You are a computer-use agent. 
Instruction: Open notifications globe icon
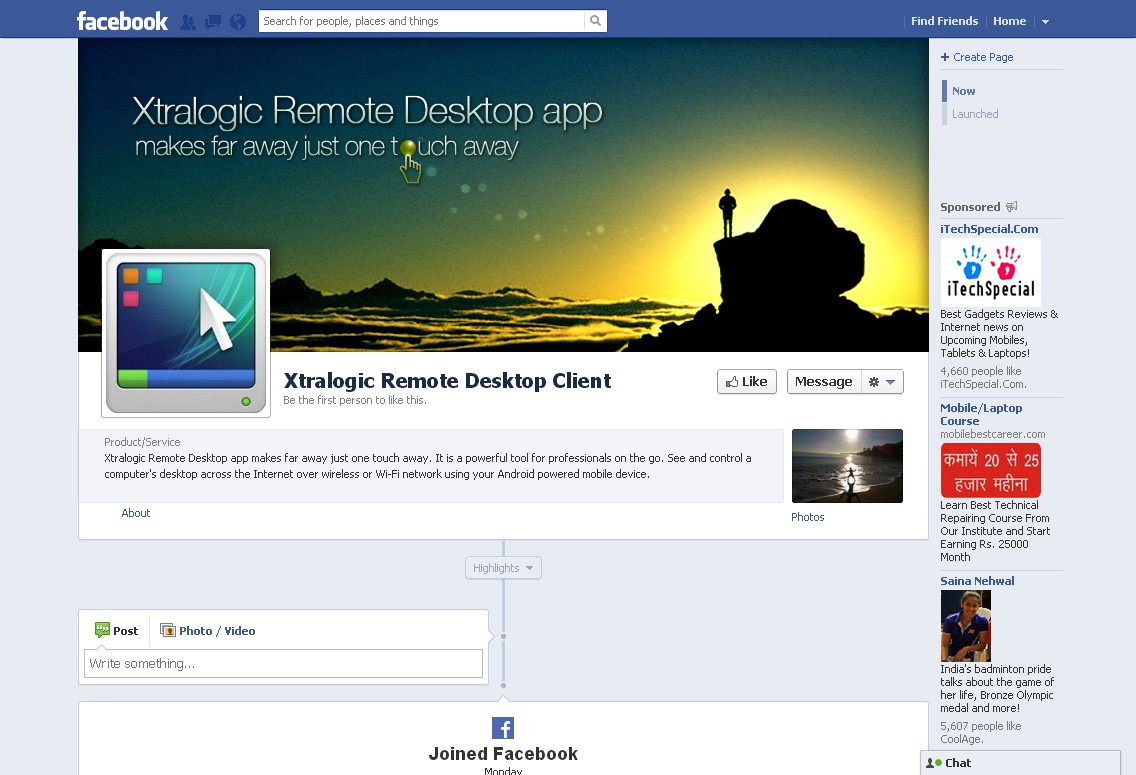(238, 22)
